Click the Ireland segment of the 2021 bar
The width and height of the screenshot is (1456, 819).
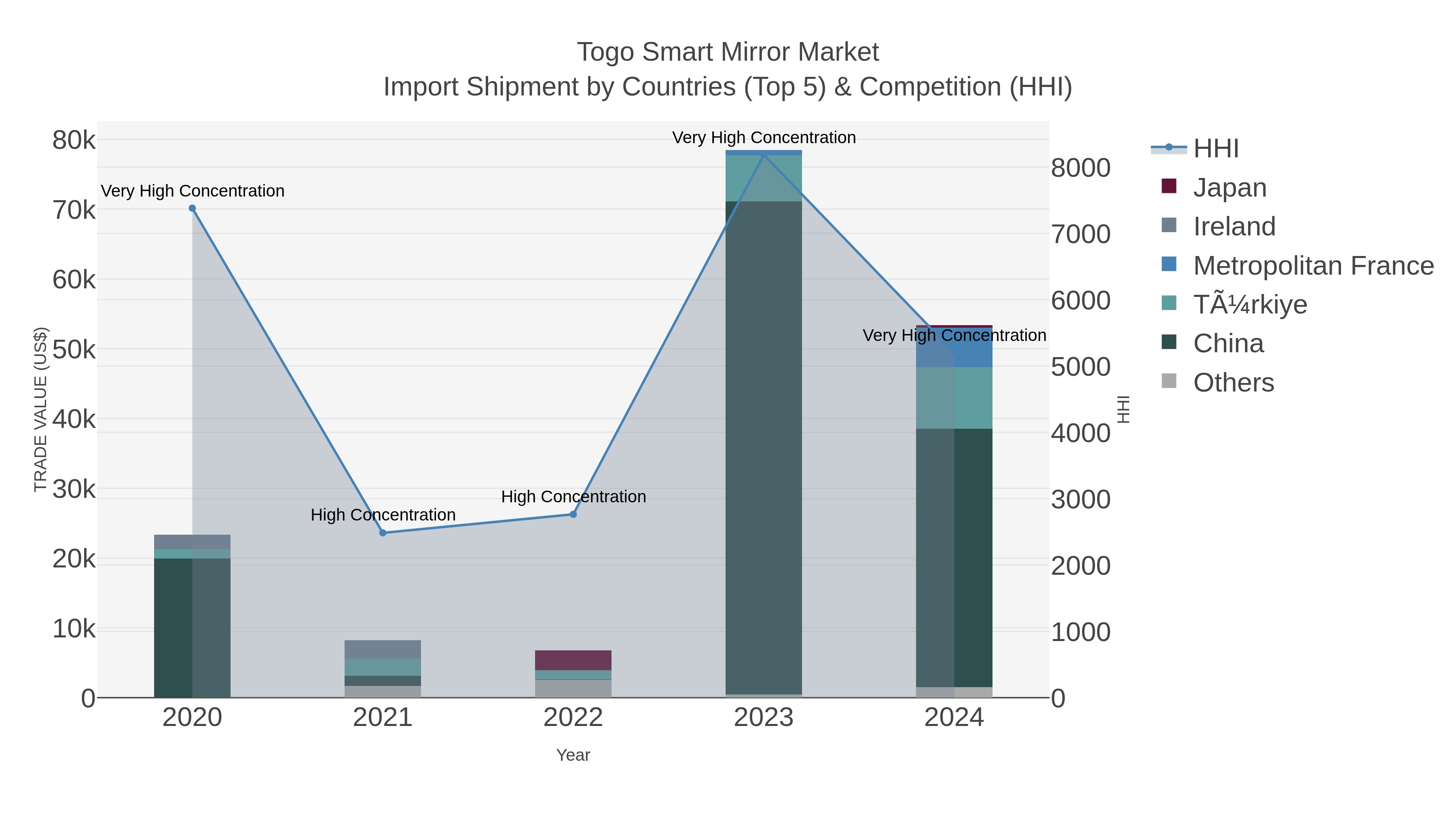point(383,650)
